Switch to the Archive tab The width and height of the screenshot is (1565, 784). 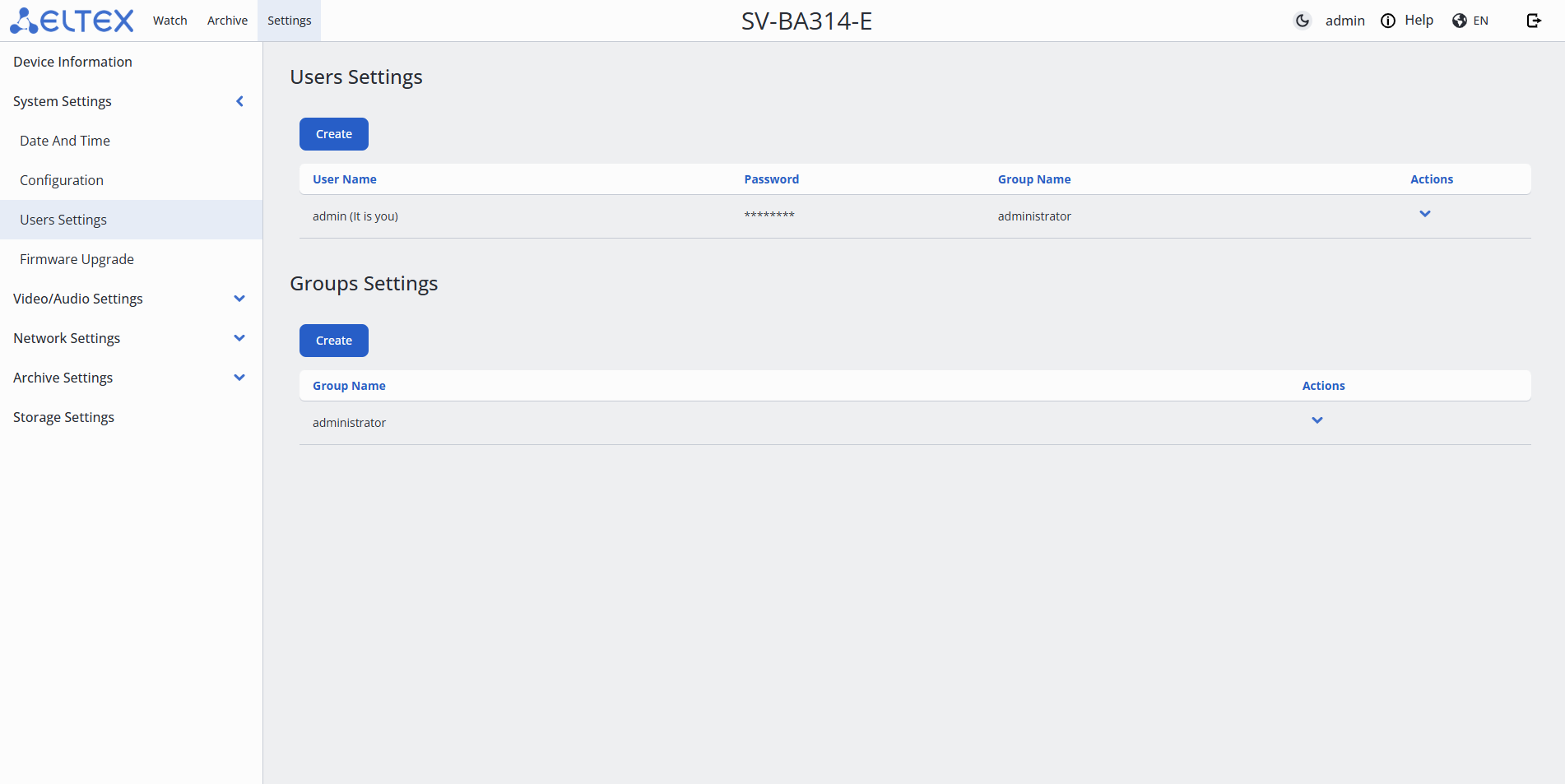coord(227,21)
